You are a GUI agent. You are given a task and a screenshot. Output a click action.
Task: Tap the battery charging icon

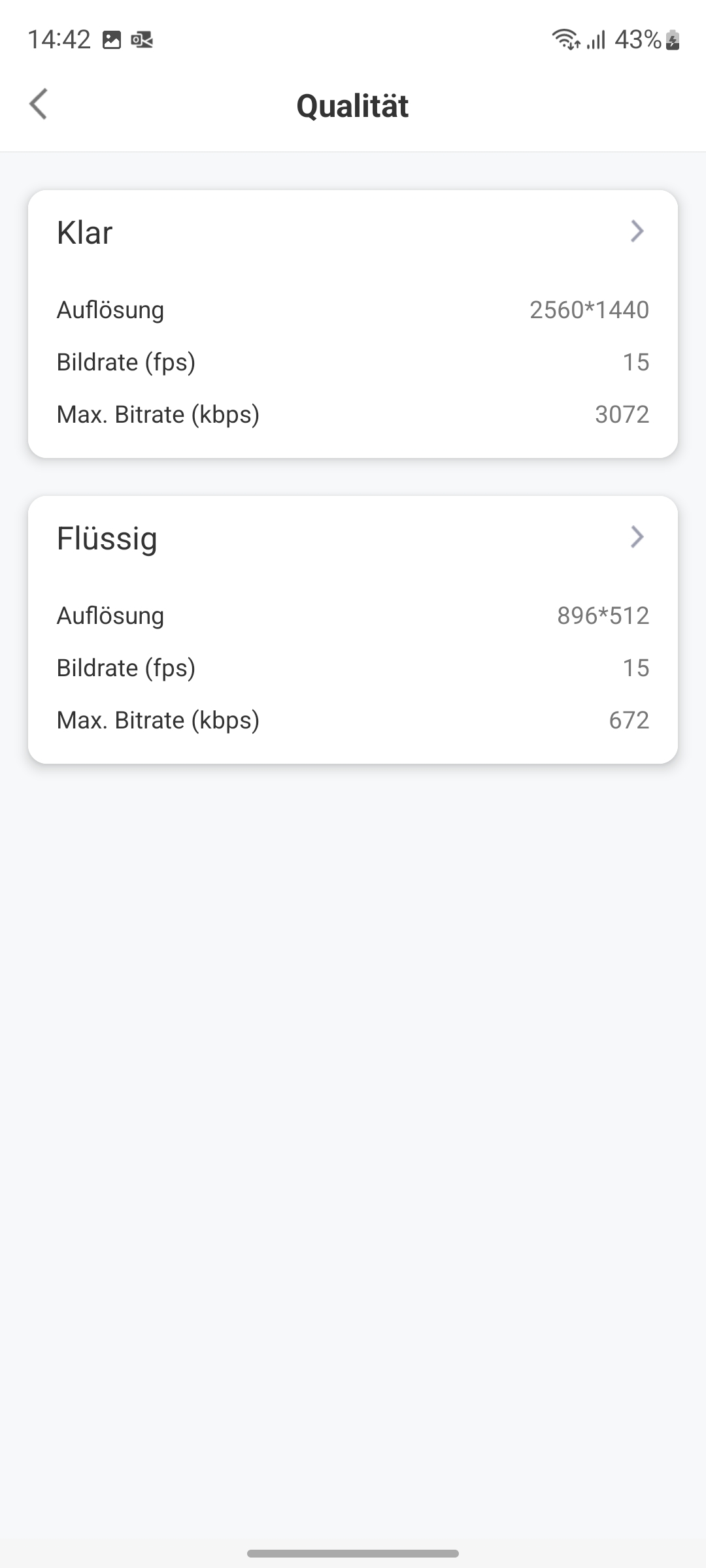673,41
